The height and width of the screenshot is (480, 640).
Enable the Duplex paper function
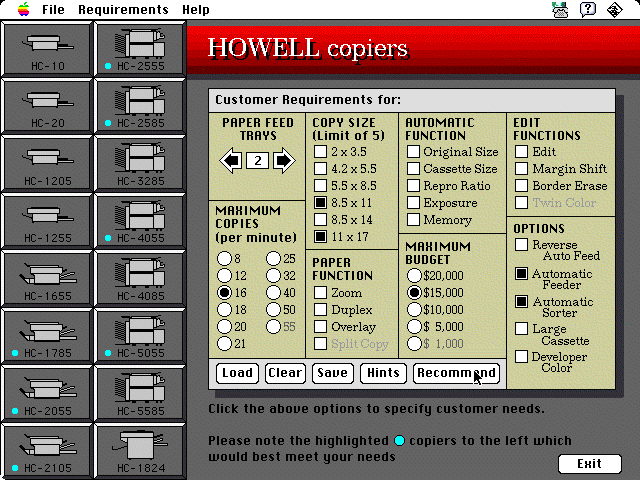pyautogui.click(x=320, y=310)
